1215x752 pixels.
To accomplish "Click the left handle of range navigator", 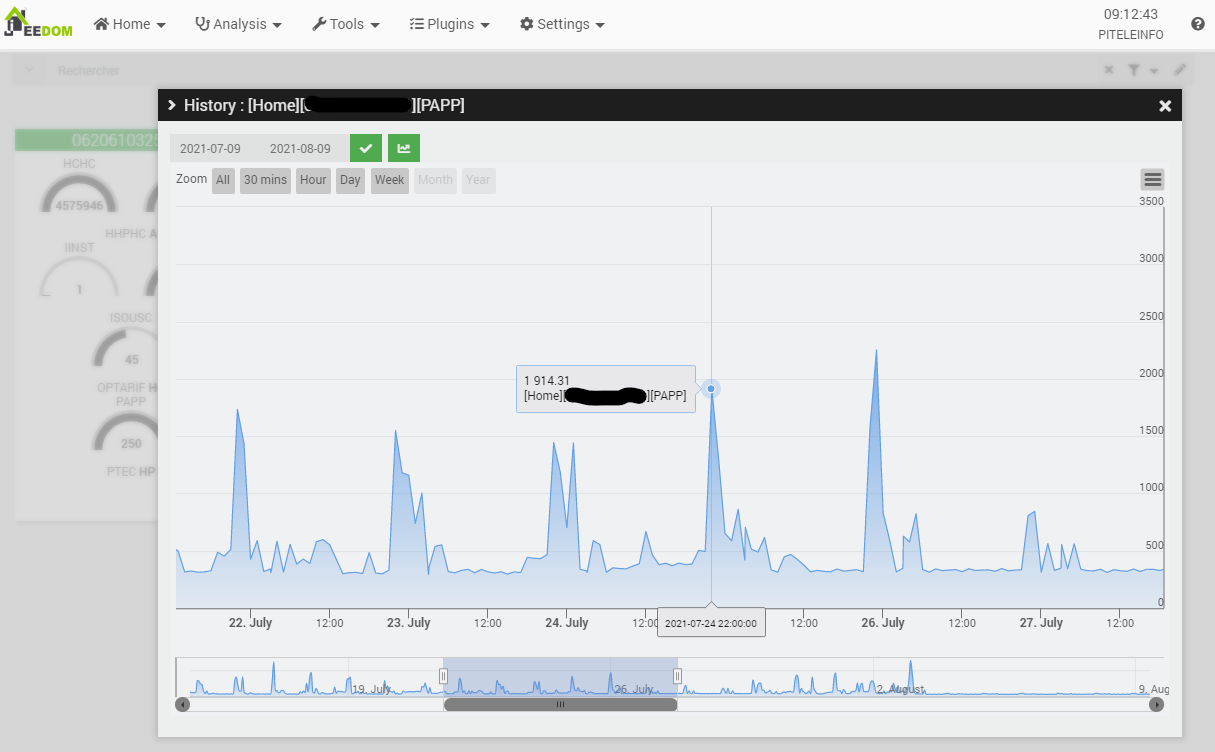I will [444, 676].
